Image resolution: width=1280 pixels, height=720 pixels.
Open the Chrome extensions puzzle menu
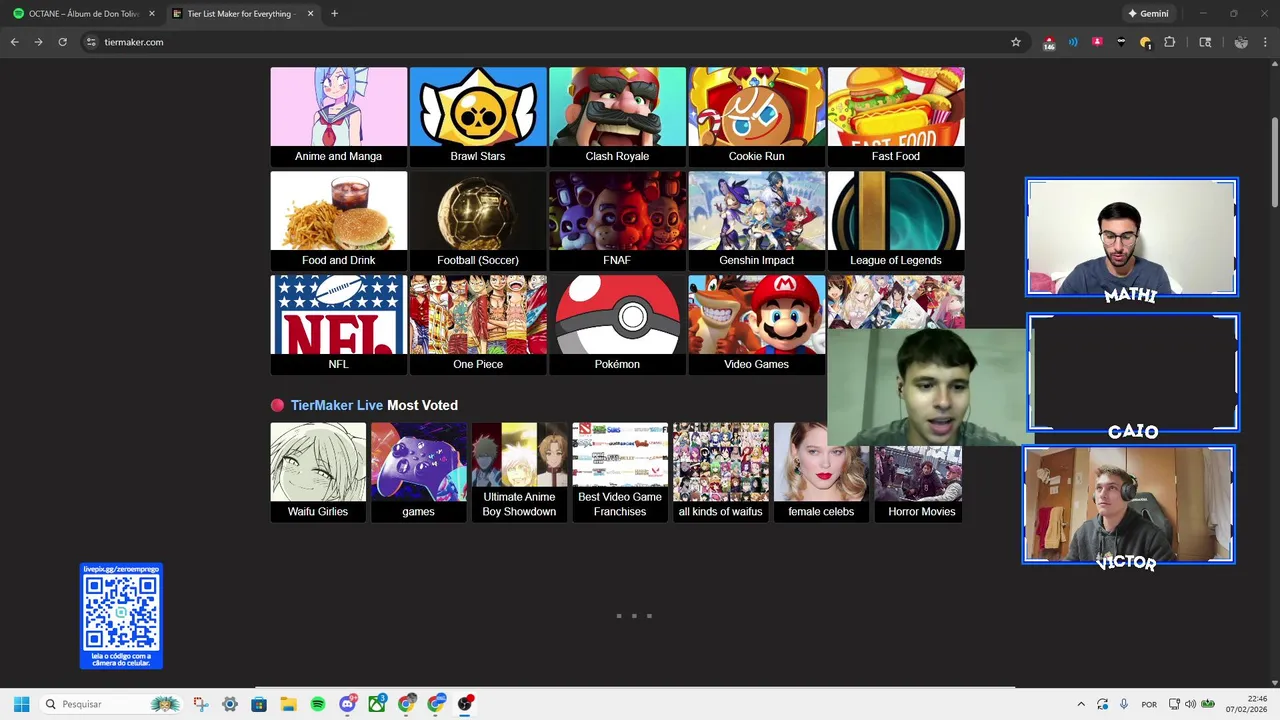coord(1169,42)
